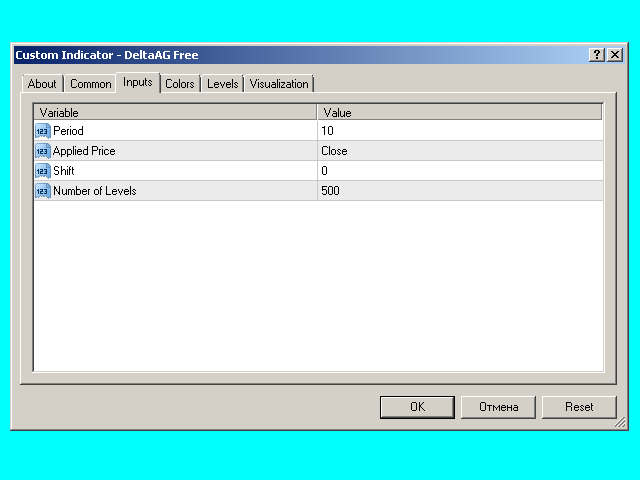This screenshot has height=480, width=640.
Task: Click the icon beside the Shift variable
Action: [x=42, y=171]
